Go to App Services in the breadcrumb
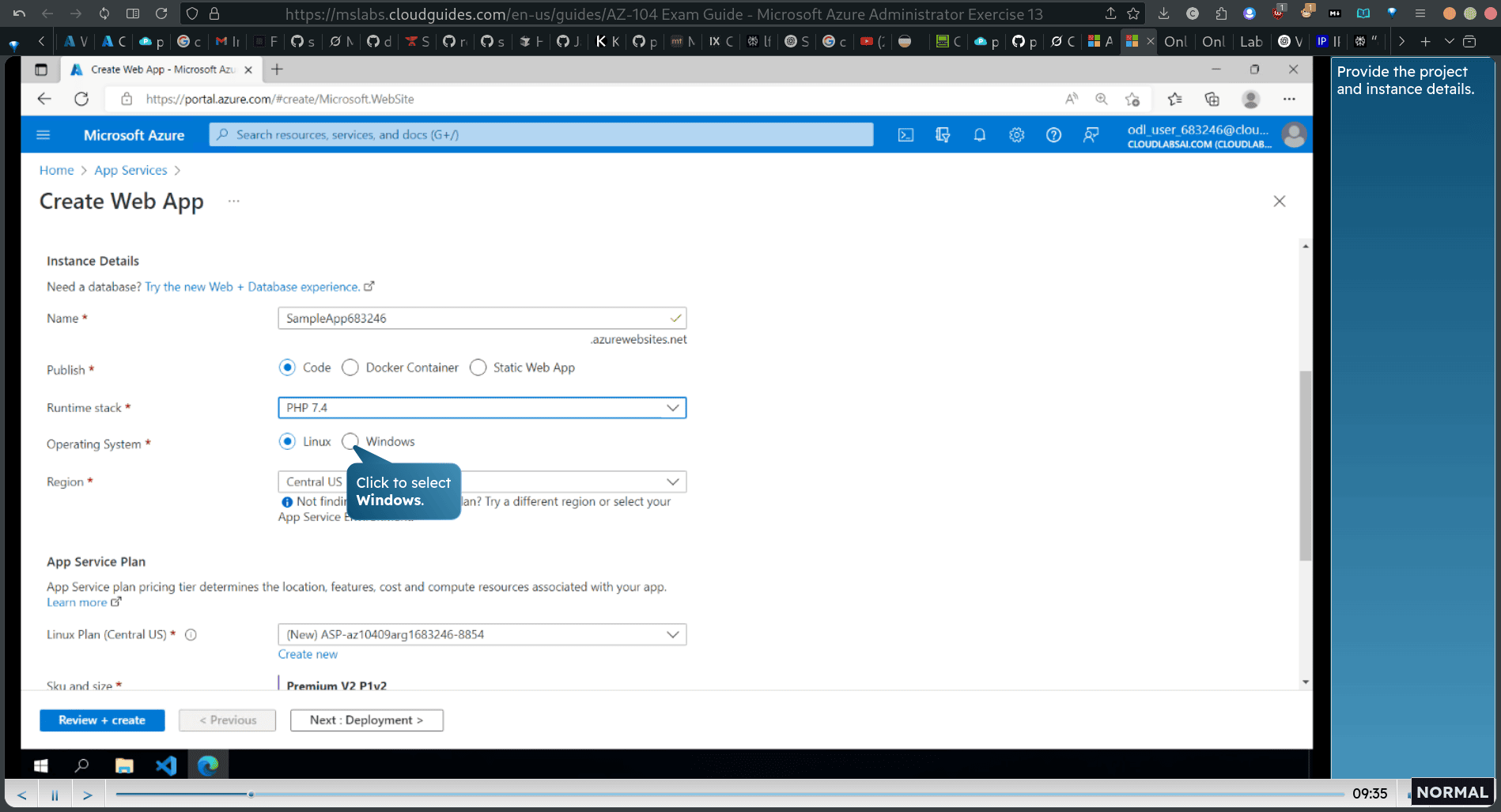This screenshot has width=1501, height=812. coord(130,170)
